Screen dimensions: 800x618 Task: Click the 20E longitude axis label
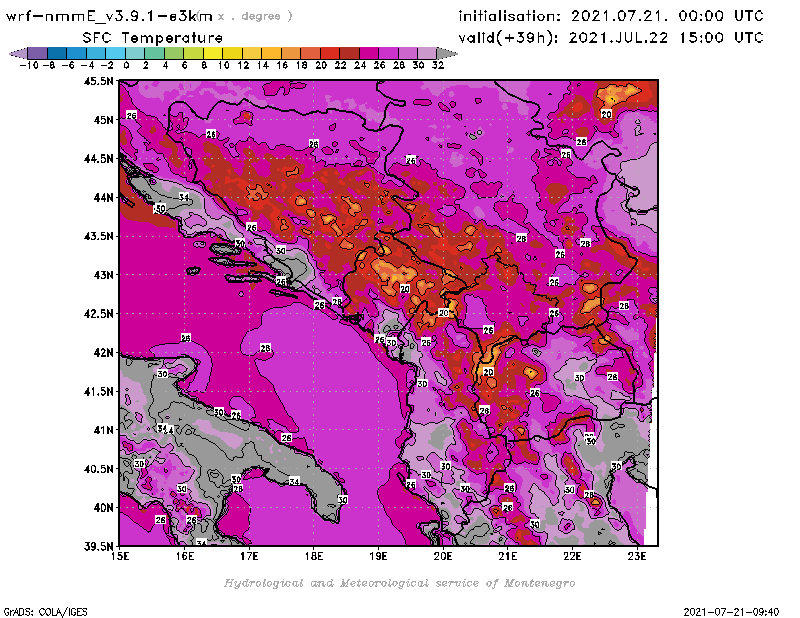[443, 556]
